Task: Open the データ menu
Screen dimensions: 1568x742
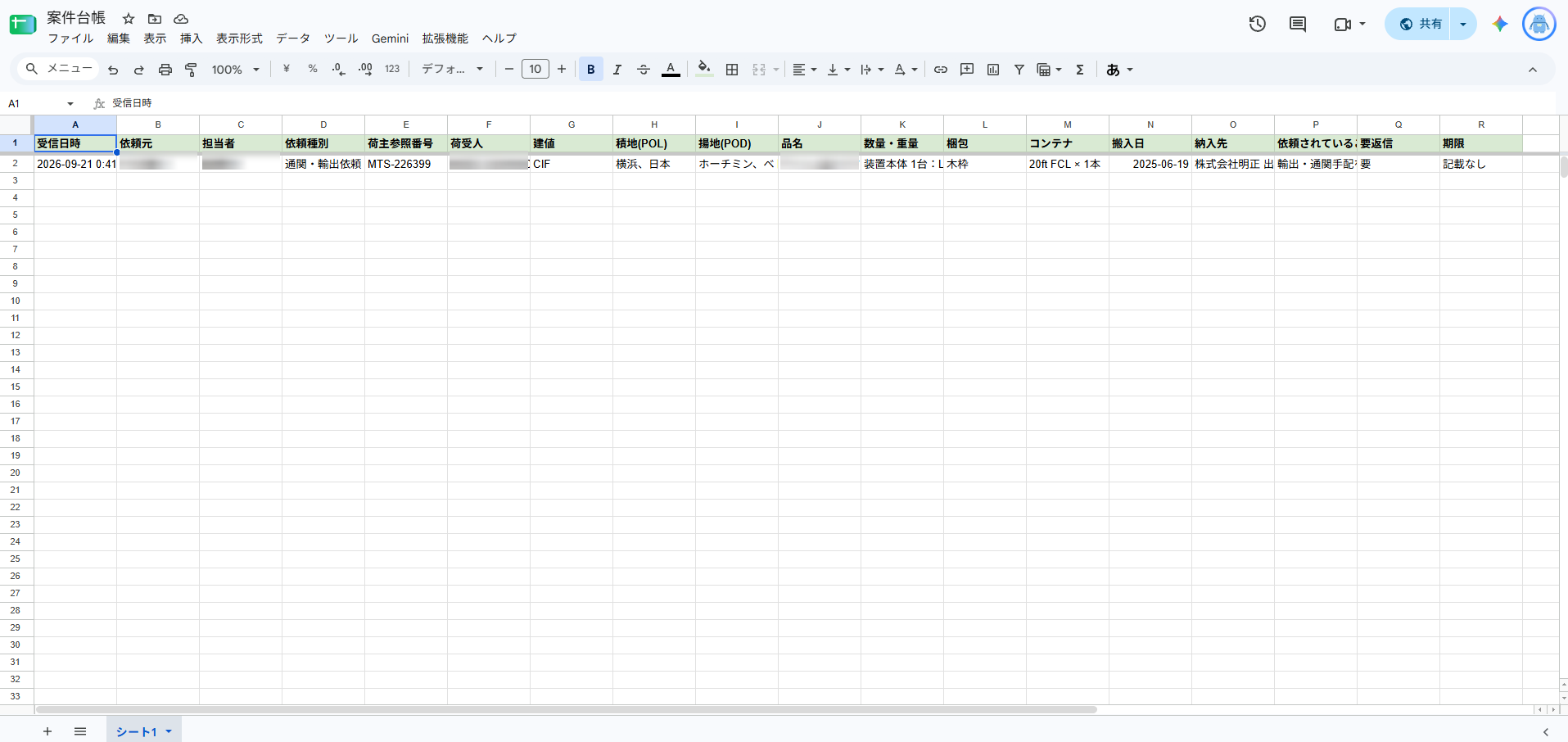Action: point(293,38)
